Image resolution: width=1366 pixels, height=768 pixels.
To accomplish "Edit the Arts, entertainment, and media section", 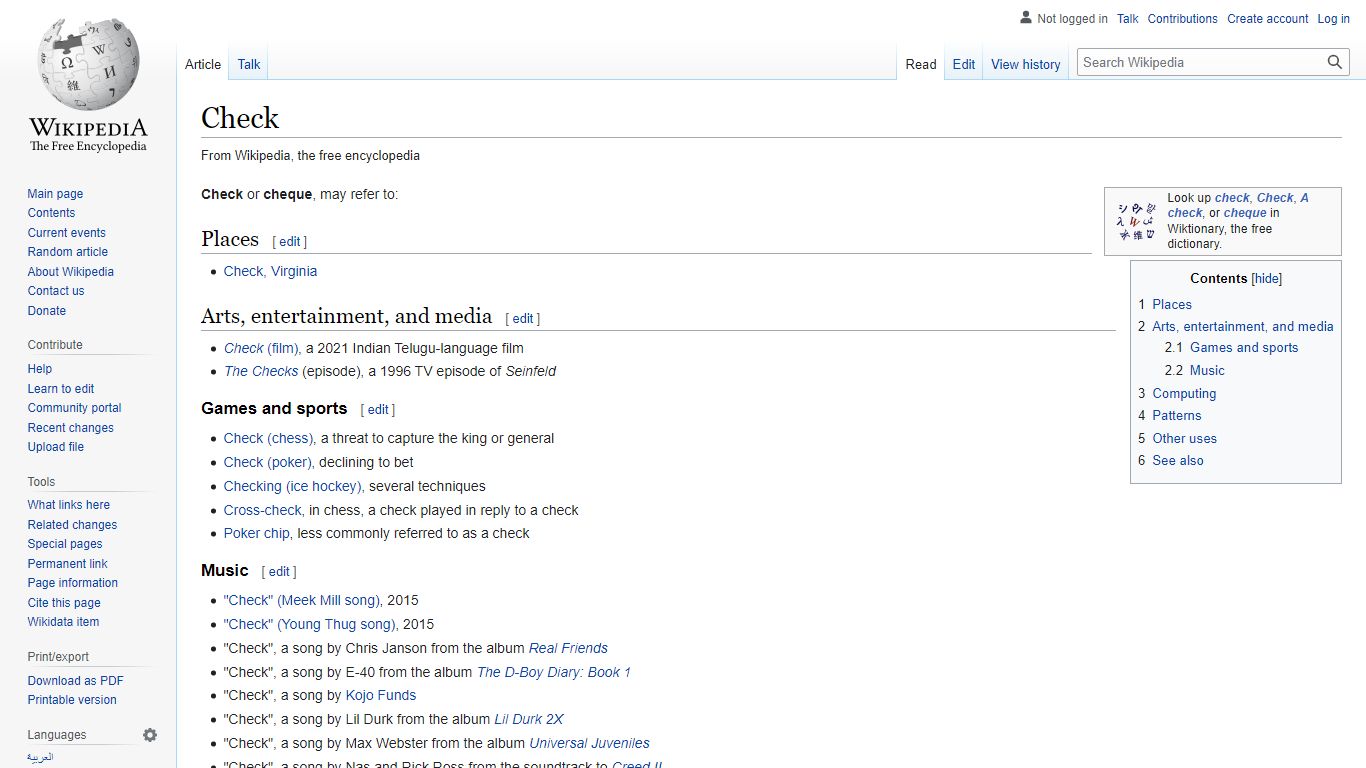I will tap(523, 319).
